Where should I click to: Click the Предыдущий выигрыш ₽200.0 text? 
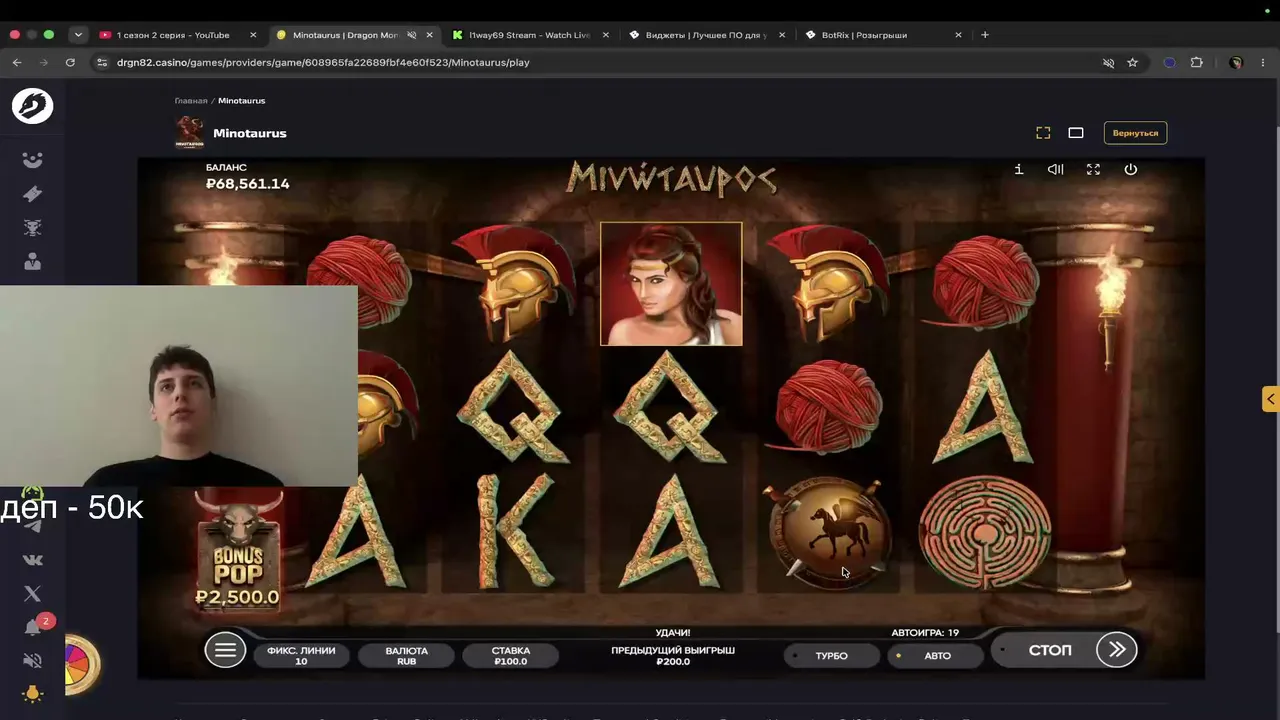coord(673,656)
